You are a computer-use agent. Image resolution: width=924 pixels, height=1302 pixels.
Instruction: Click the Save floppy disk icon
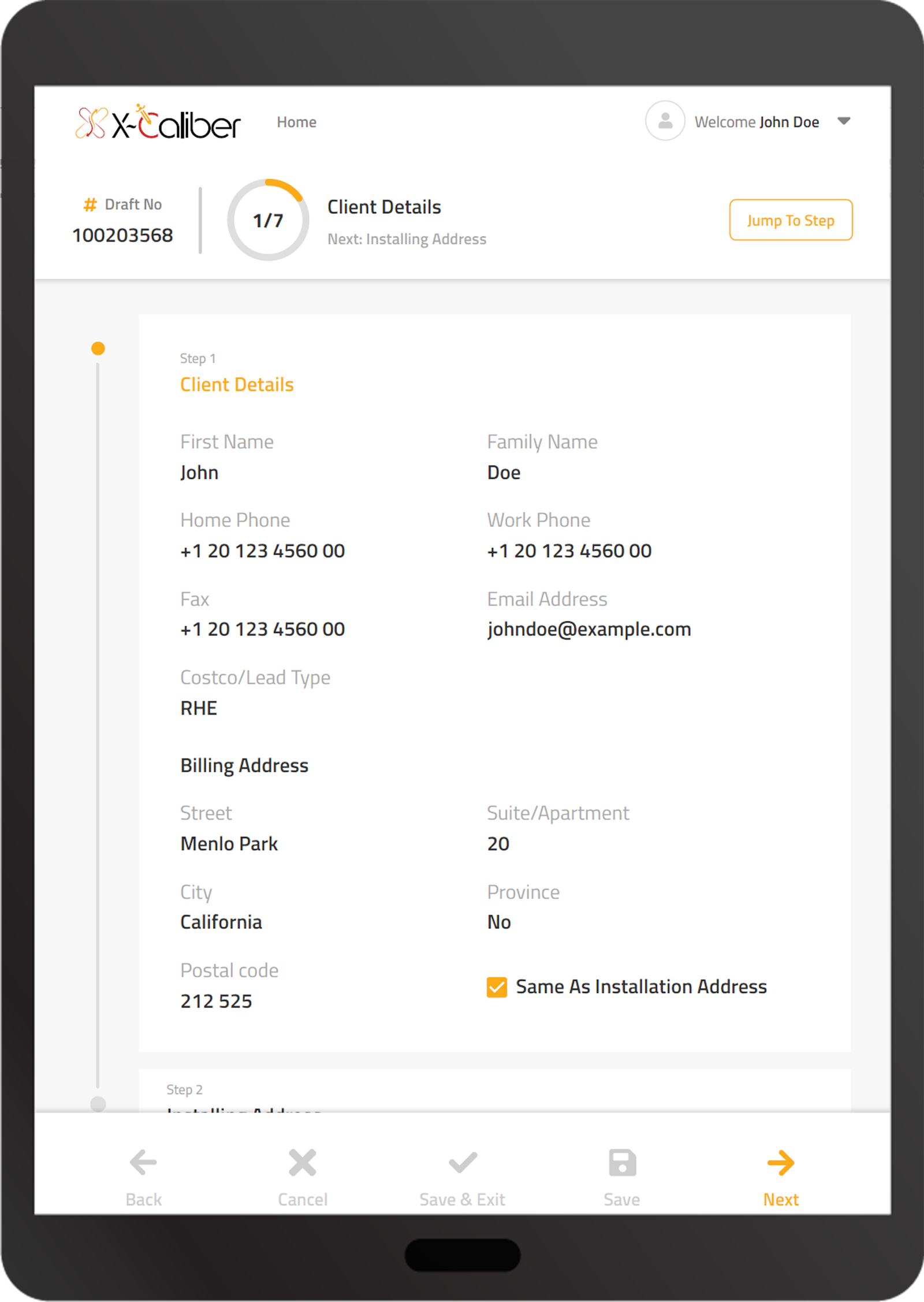pyautogui.click(x=622, y=1162)
